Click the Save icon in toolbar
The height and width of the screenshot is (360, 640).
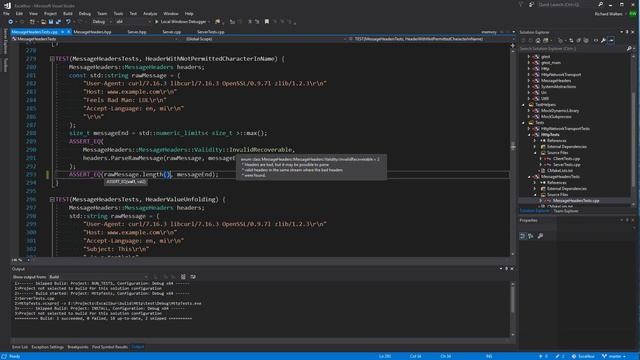tap(51, 22)
